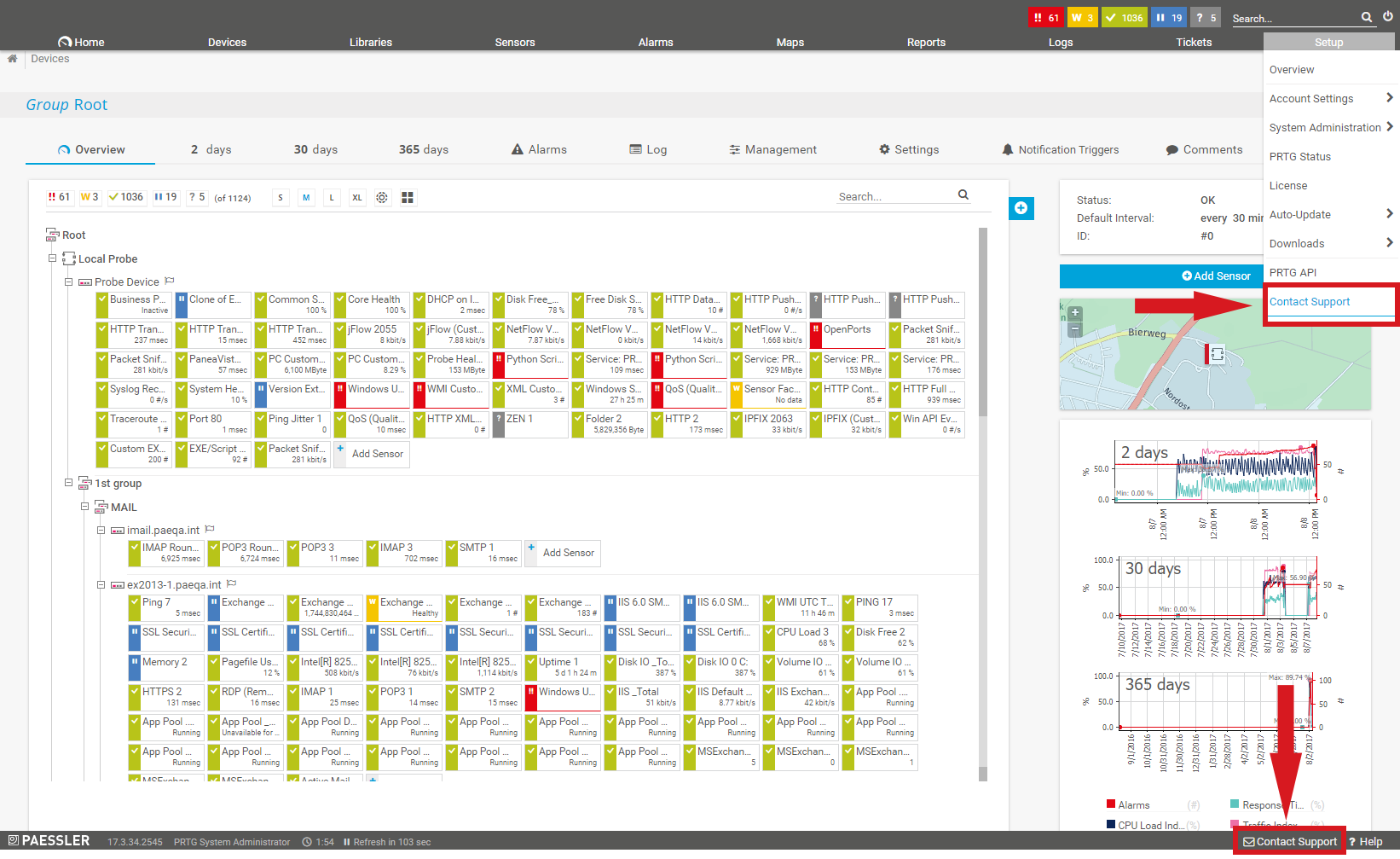This screenshot has width=1400, height=859.
Task: Expand Auto-Update submenu
Action: point(1389,214)
